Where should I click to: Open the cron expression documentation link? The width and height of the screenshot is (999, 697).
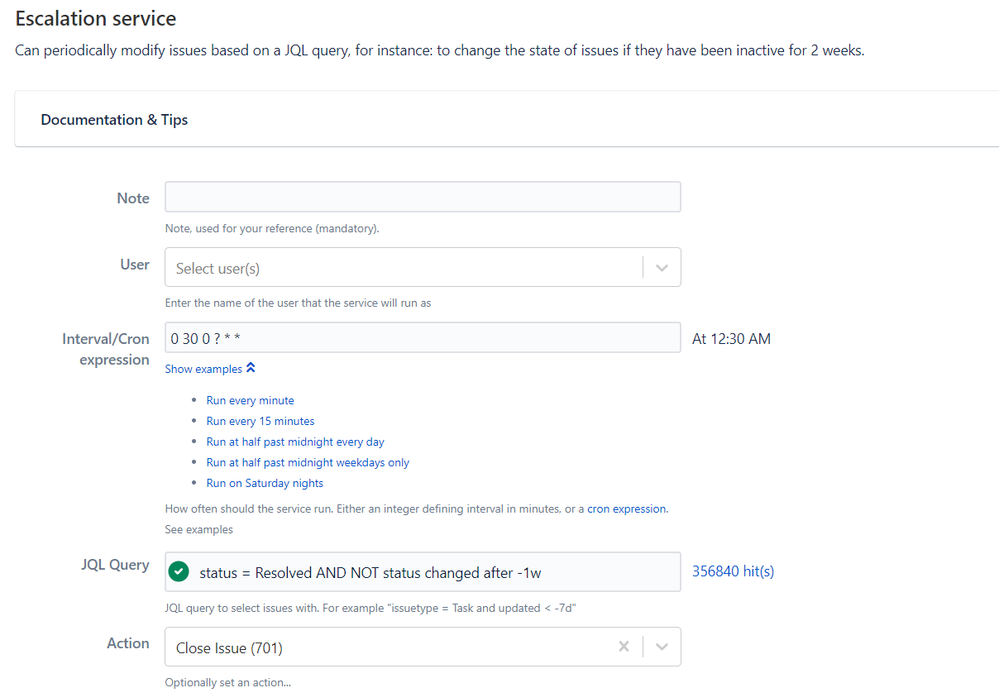[626, 508]
